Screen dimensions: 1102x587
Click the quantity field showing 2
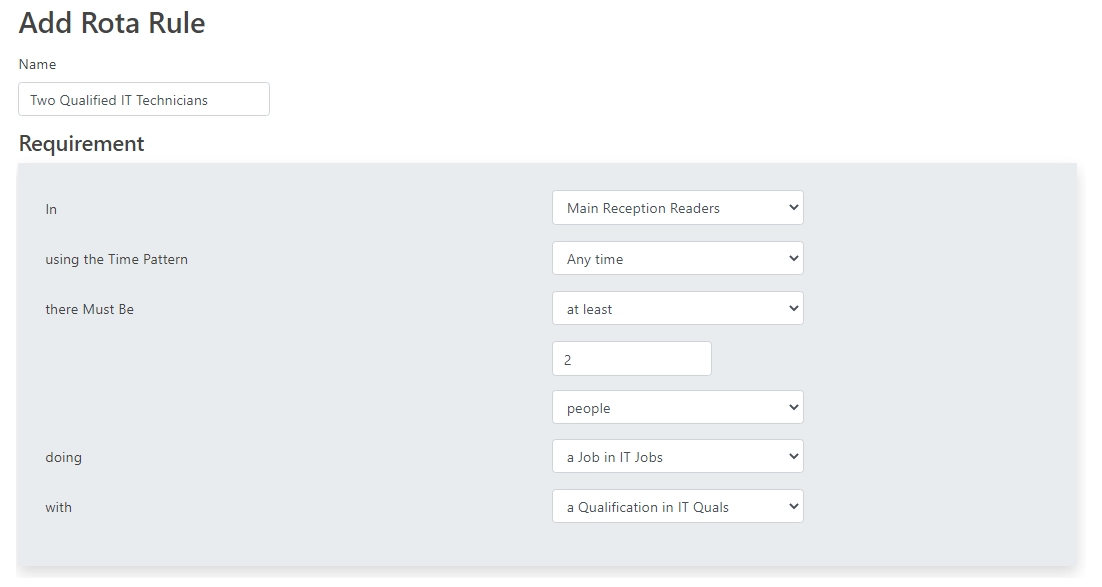[x=632, y=359]
